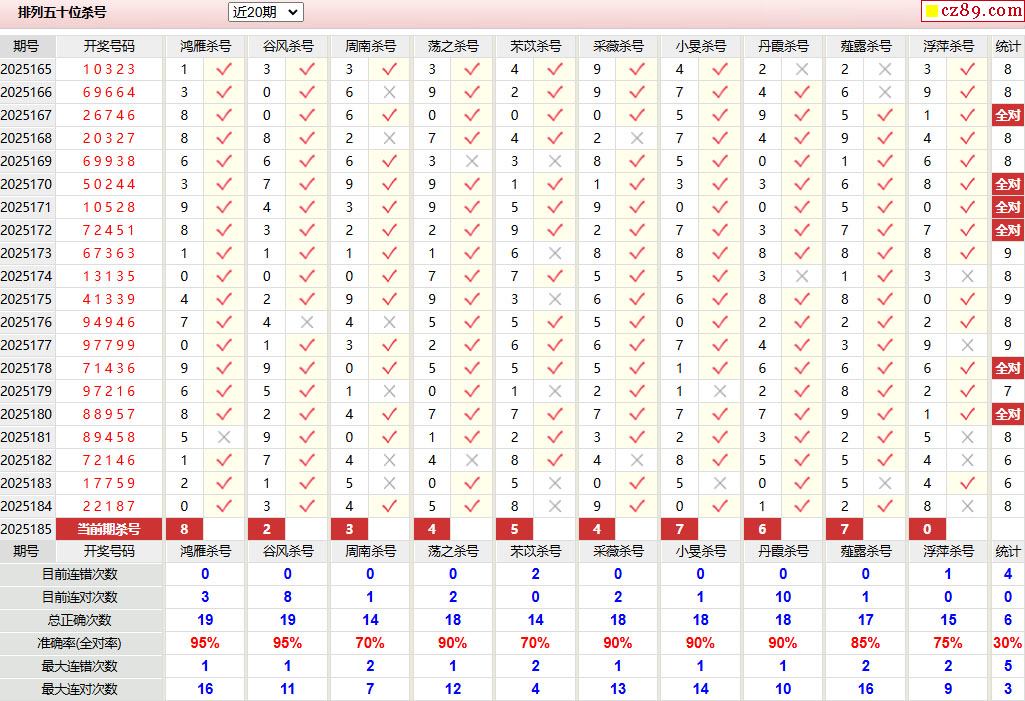Select period number 2025177
The height and width of the screenshot is (701, 1025).
click(26, 345)
